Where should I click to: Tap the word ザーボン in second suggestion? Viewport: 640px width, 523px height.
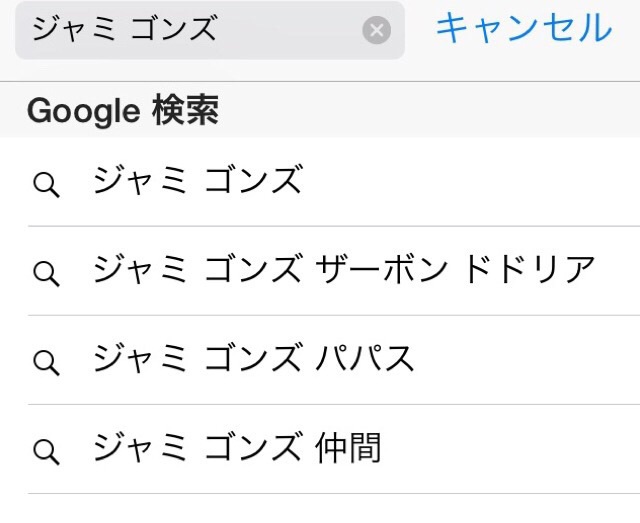[381, 269]
